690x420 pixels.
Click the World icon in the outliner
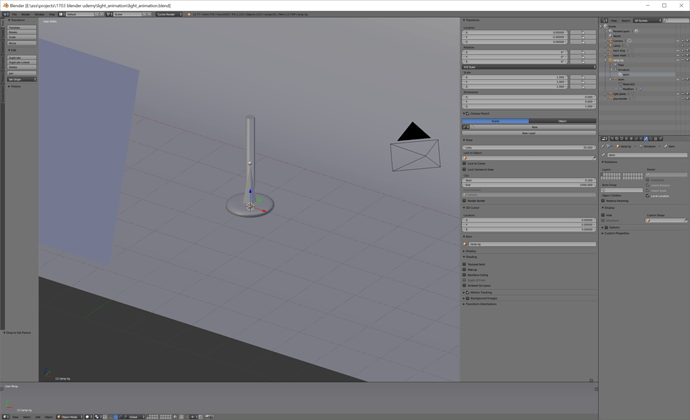610,36
